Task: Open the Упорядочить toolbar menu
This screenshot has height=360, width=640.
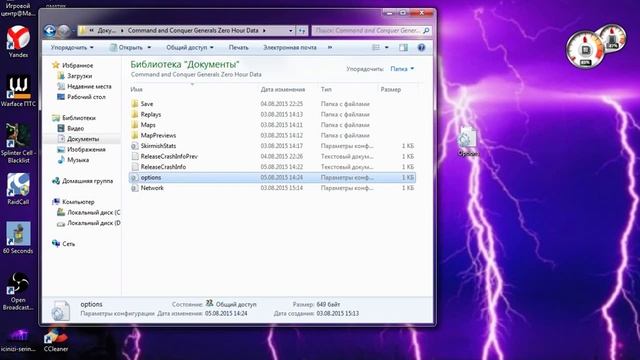Action: 72,47
